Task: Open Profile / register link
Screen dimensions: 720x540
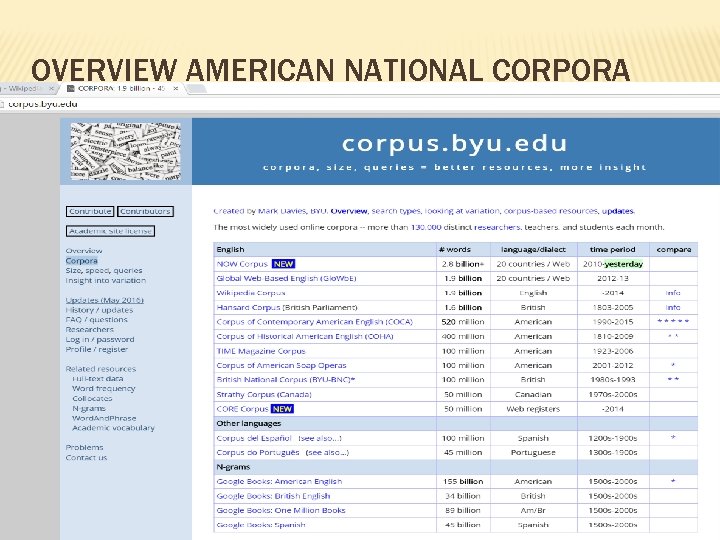Action: point(97,349)
